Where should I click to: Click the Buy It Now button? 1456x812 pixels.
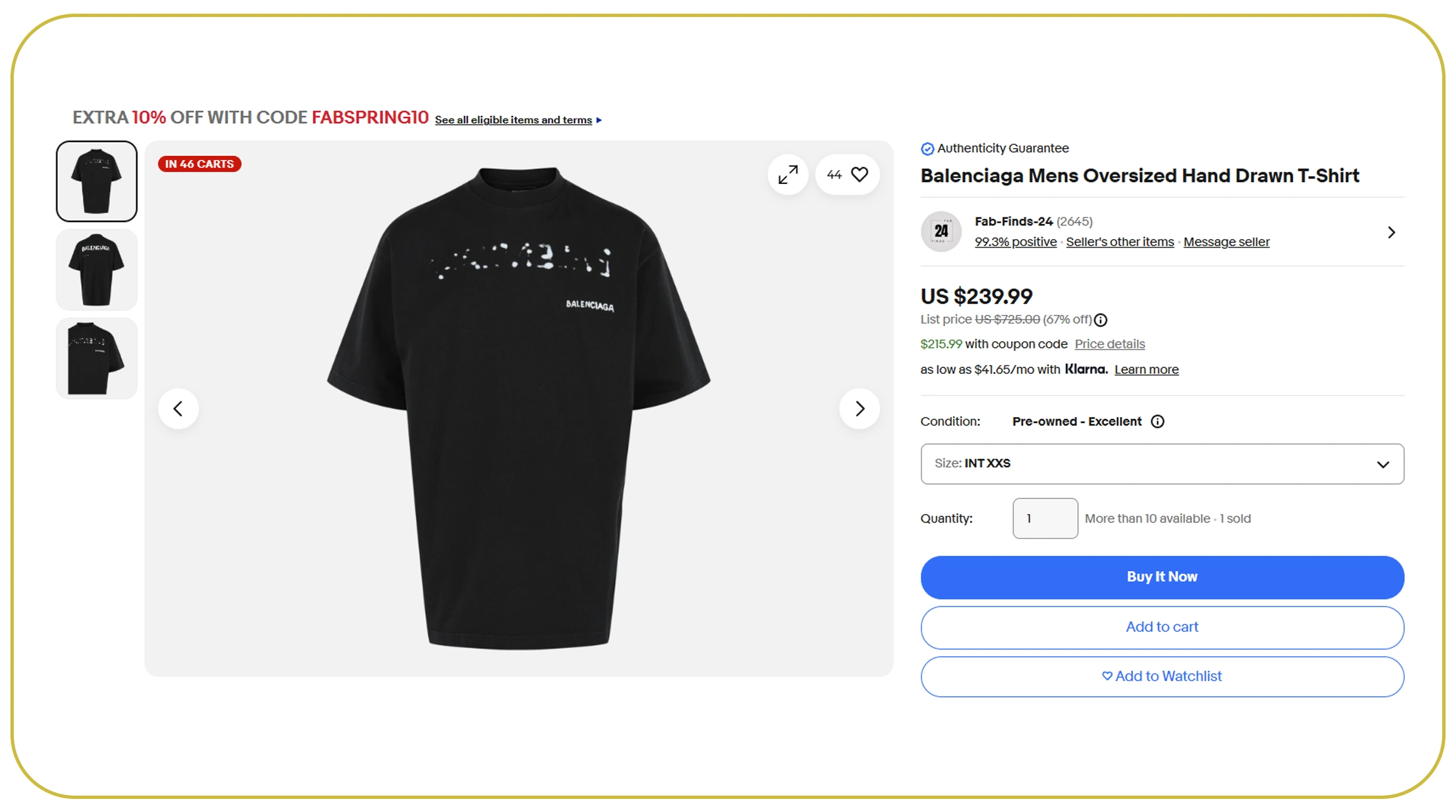tap(1162, 577)
